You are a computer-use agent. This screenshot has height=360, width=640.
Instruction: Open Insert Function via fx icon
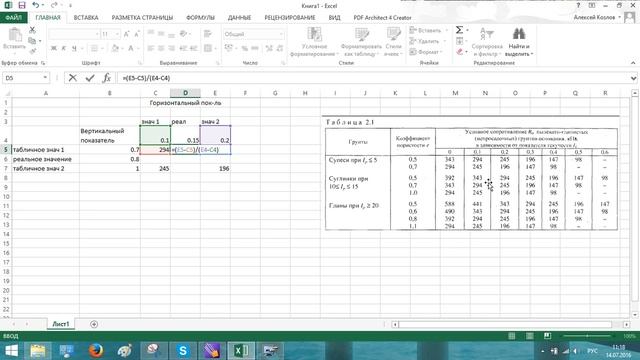tap(107, 78)
